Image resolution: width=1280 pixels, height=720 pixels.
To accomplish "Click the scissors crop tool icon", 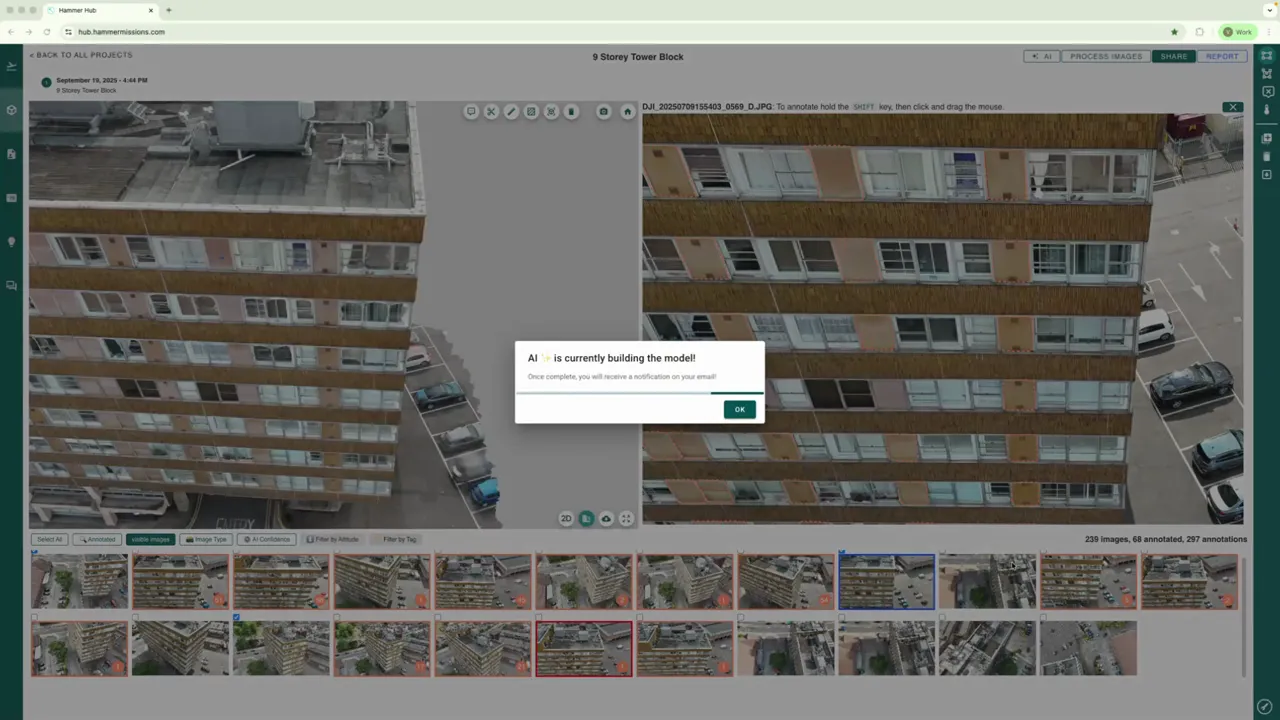I will click(491, 111).
